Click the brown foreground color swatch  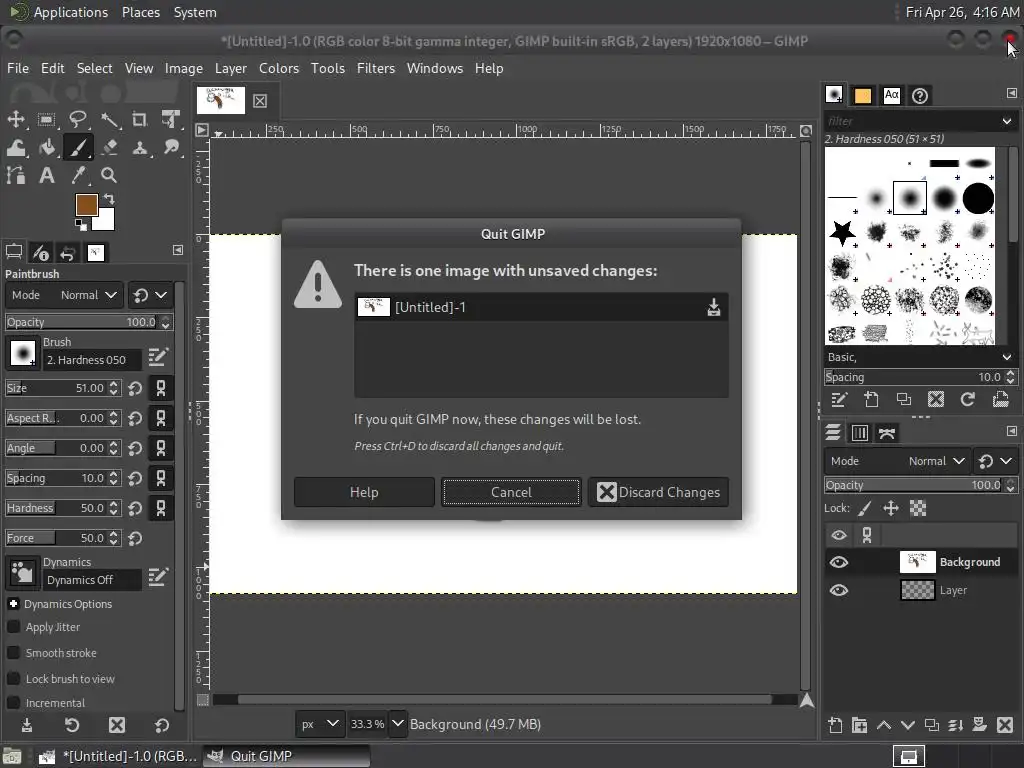click(x=86, y=204)
